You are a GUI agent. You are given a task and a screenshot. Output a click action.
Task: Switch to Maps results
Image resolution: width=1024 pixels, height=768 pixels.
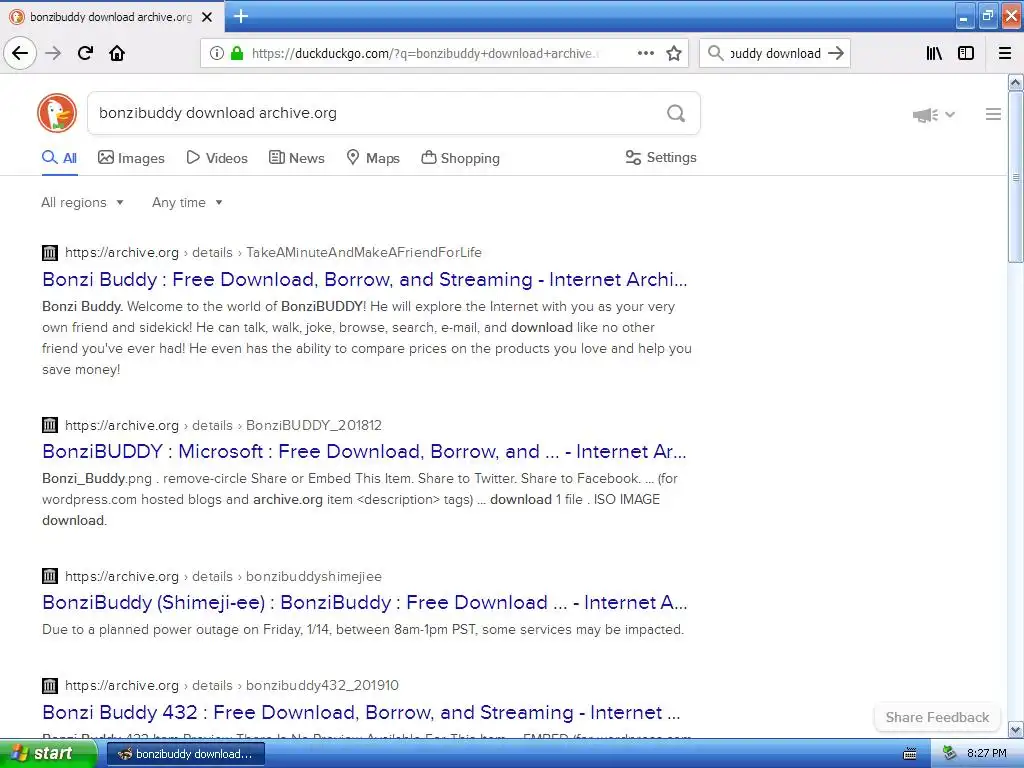(373, 158)
